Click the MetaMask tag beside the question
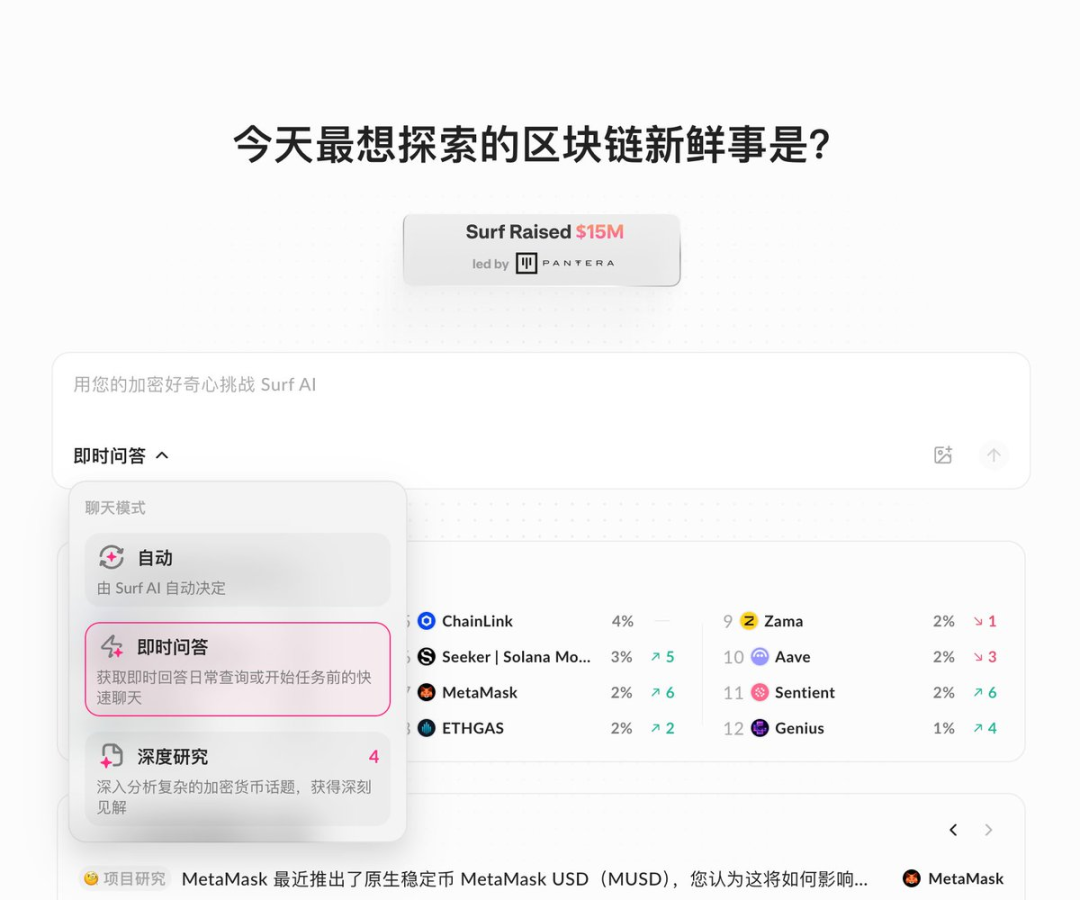Screen dimensions: 1080x900 (x=954, y=879)
